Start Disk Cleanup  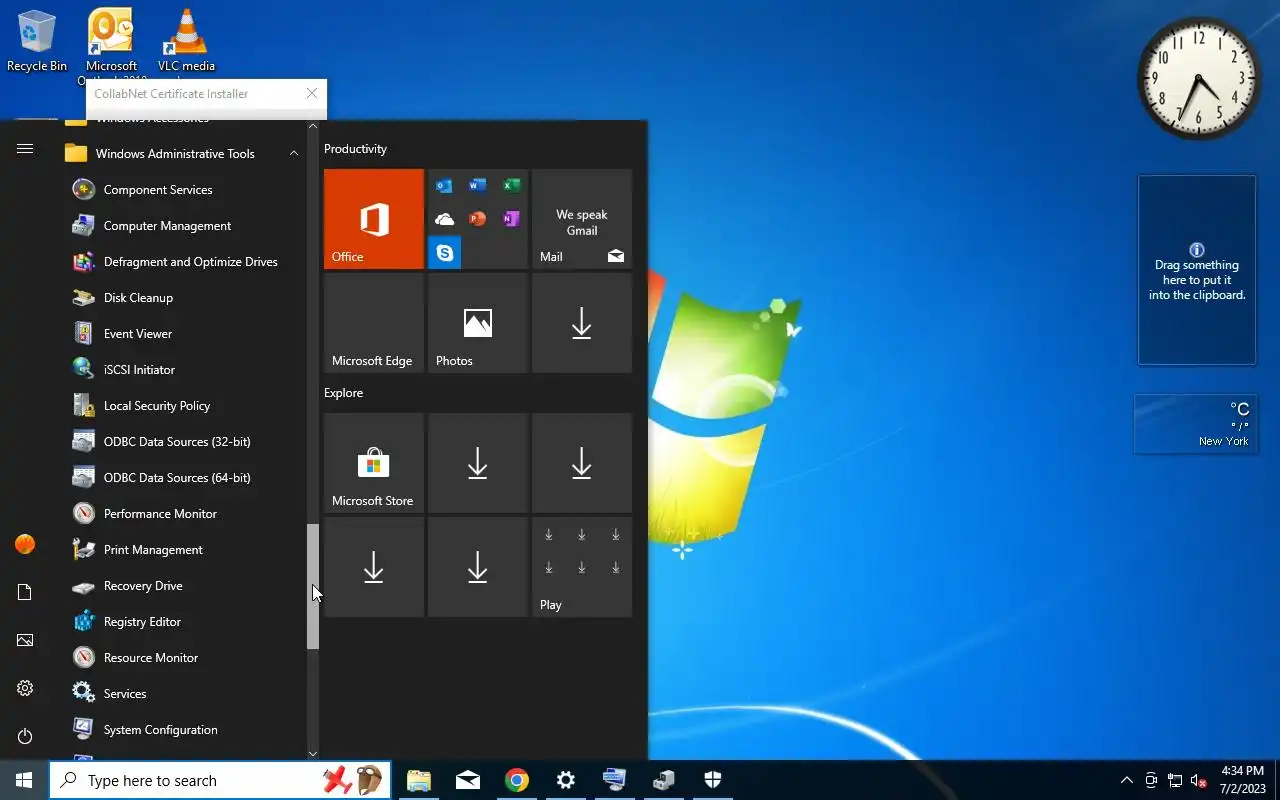click(x=186, y=298)
